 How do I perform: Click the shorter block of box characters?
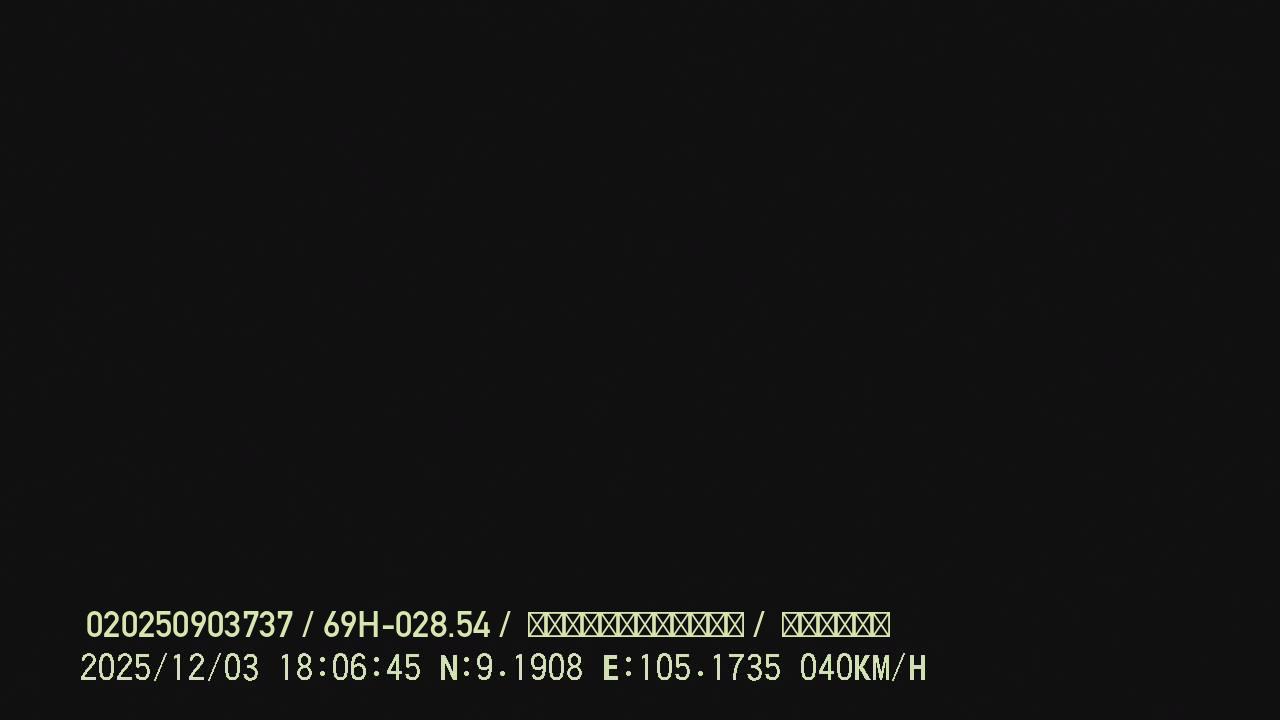tap(835, 625)
